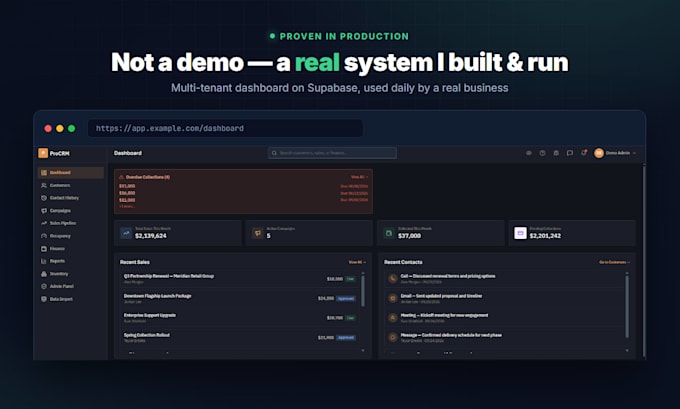Click the Finance sidebar icon
This screenshot has width=680, height=409.
(44, 249)
